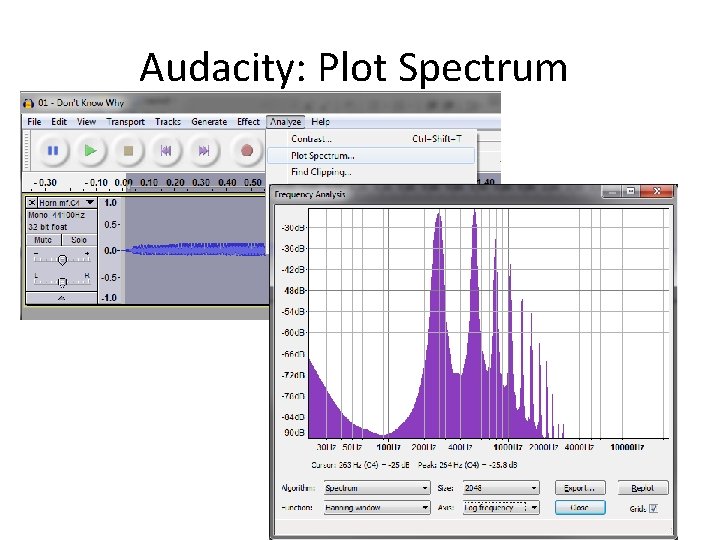Click the Export... button

(580, 488)
